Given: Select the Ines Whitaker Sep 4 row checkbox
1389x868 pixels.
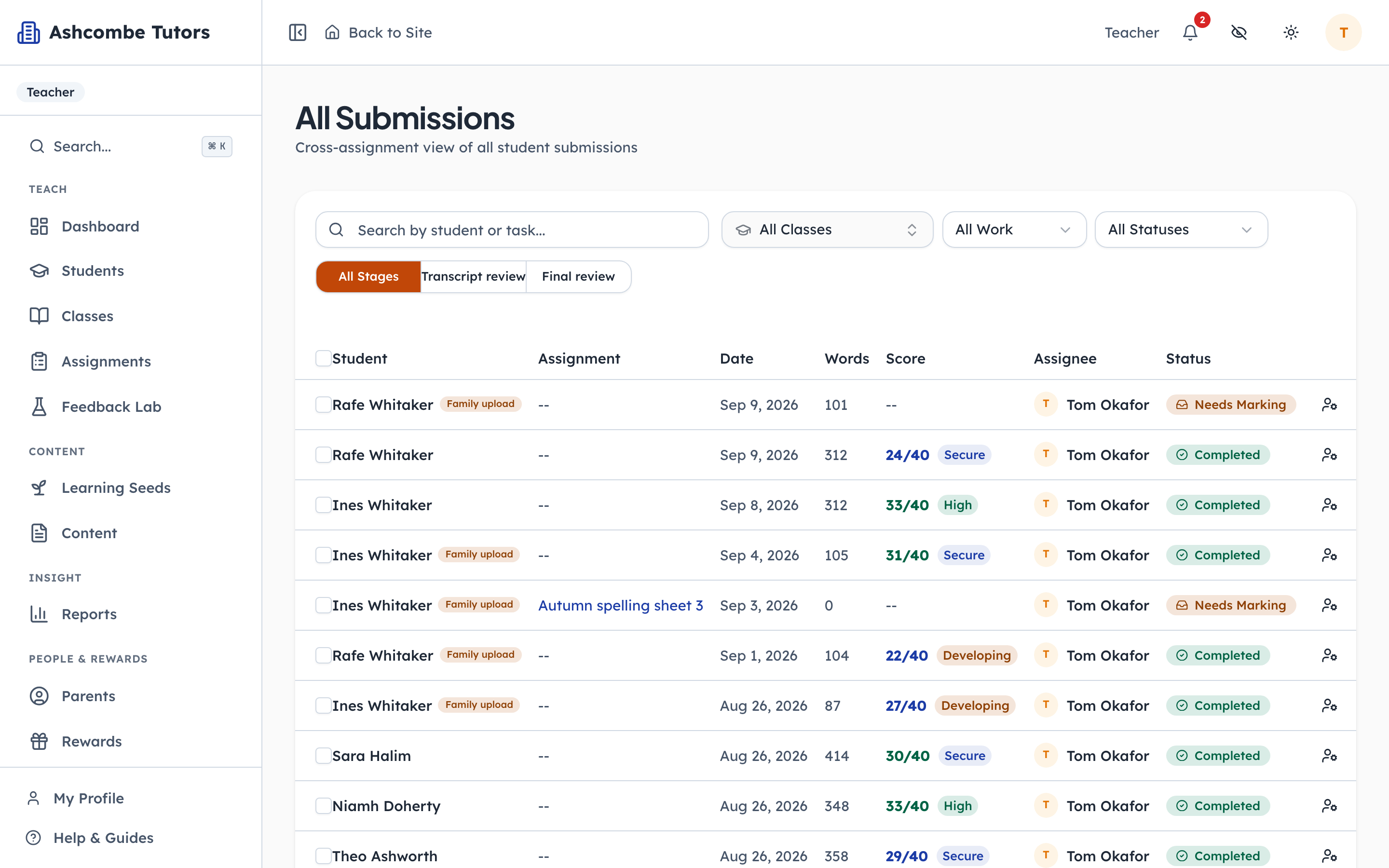Looking at the screenshot, I should 323,555.
